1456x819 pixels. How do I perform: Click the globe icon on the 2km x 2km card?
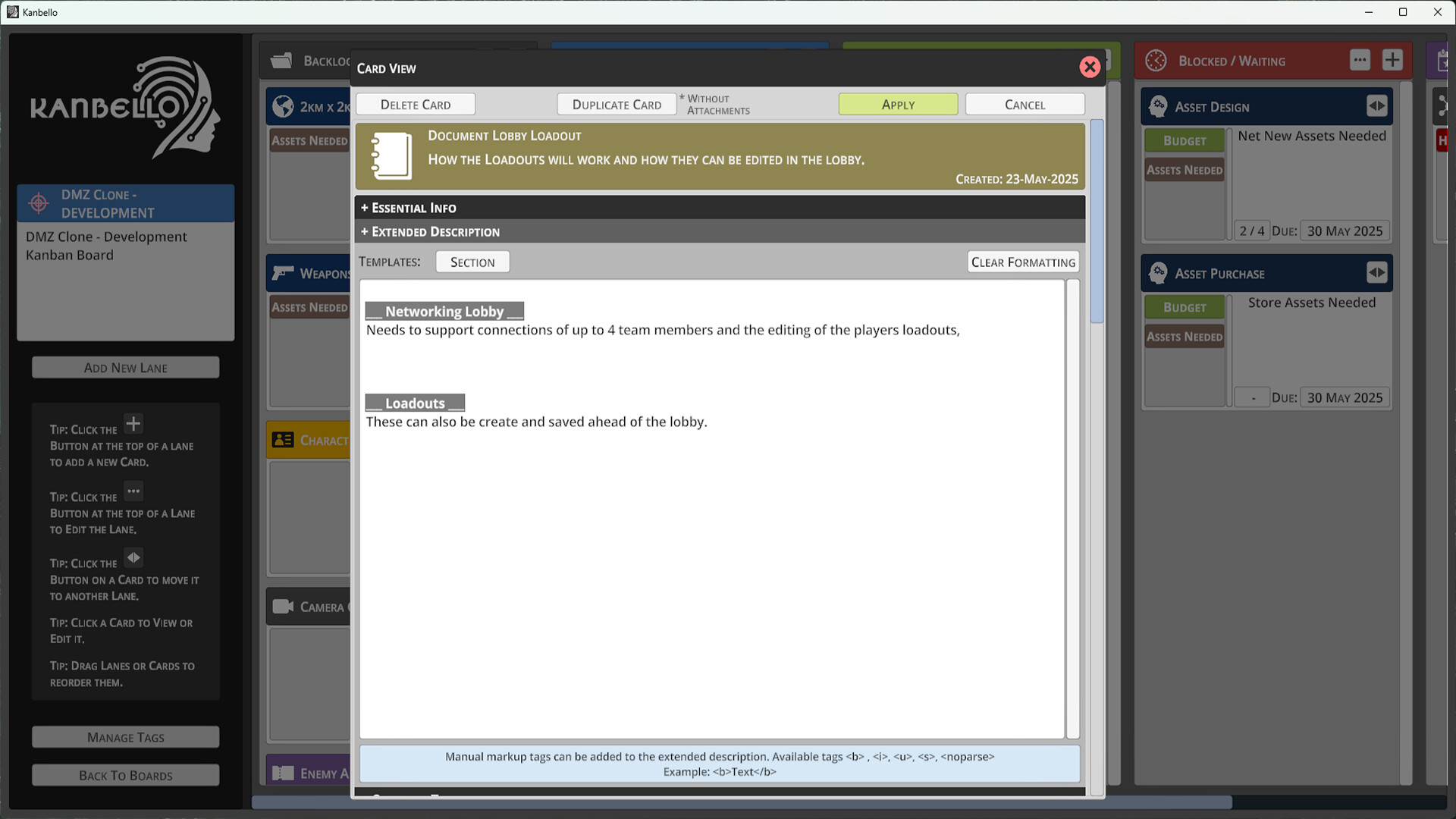284,106
